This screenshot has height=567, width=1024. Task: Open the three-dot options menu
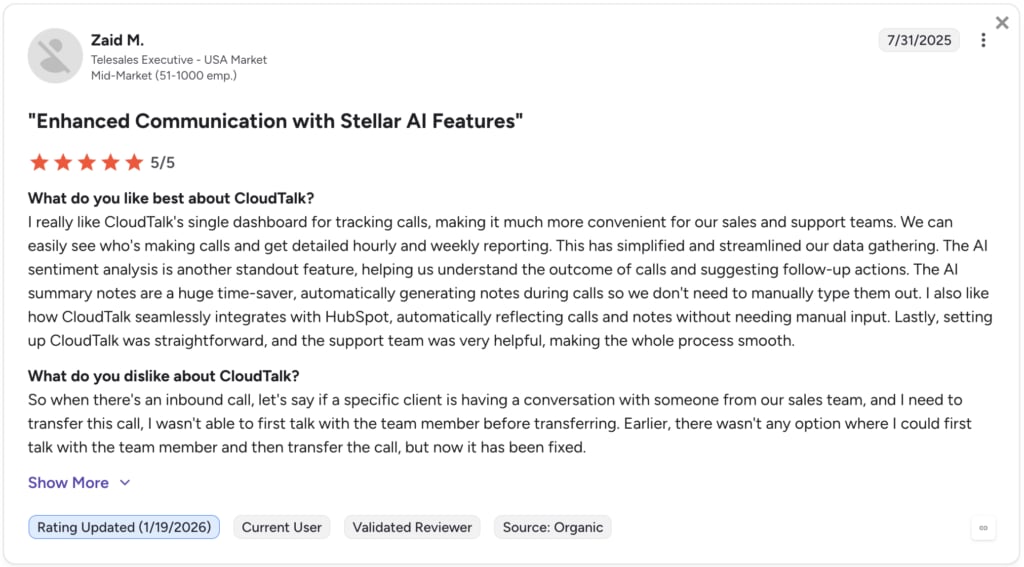pyautogui.click(x=983, y=40)
